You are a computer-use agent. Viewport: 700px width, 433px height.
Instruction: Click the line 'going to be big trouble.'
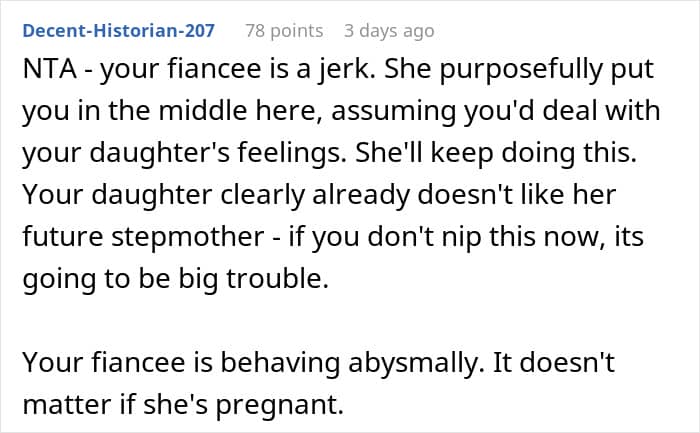coord(175,279)
